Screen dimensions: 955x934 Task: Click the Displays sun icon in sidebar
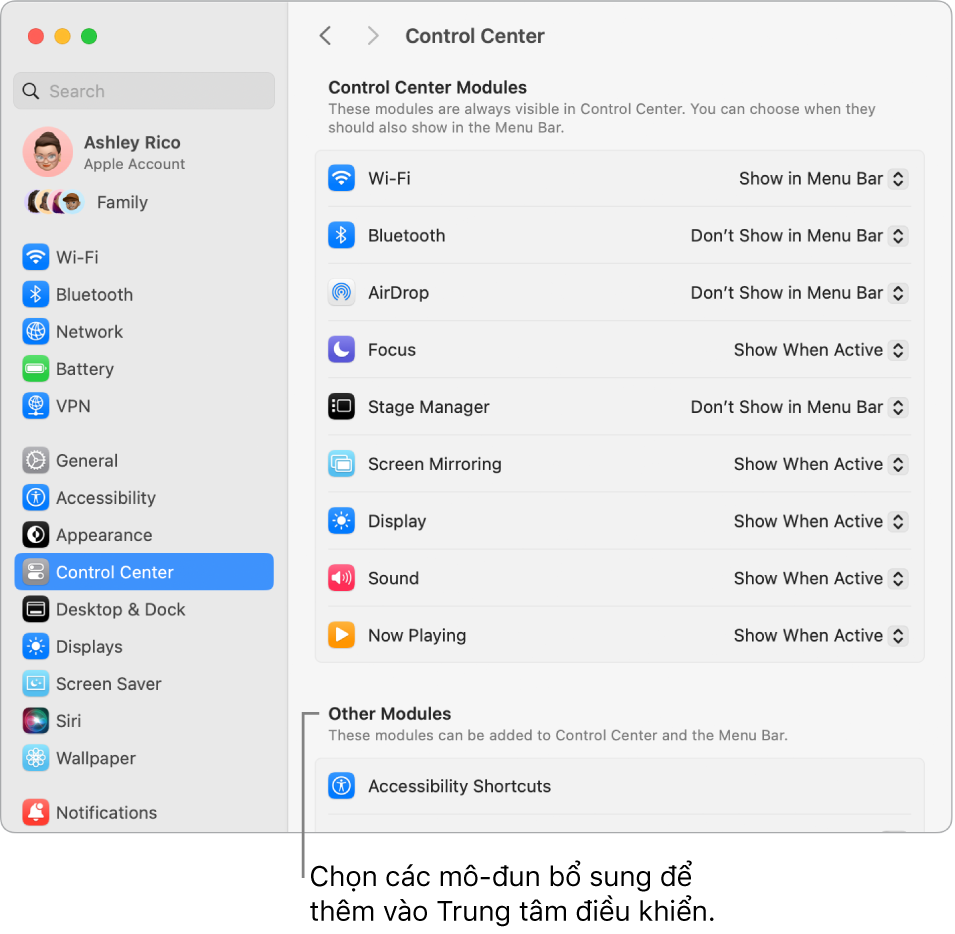tap(35, 646)
